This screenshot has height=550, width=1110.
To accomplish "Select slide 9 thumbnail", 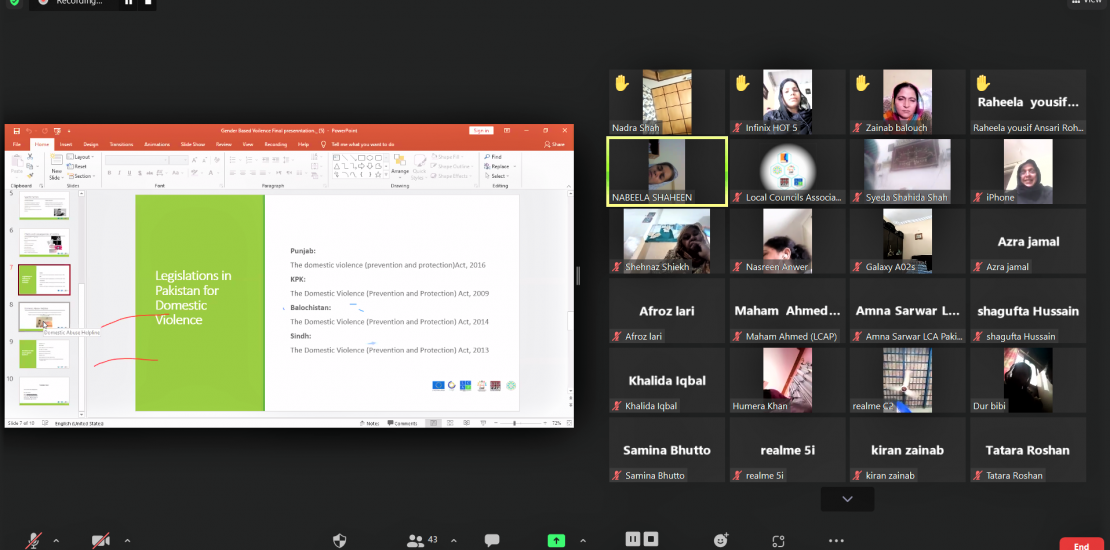I will pos(44,353).
